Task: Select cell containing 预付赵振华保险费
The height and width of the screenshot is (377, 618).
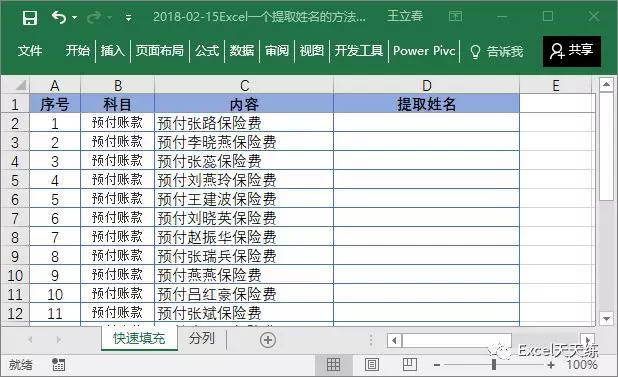Action: coord(244,237)
